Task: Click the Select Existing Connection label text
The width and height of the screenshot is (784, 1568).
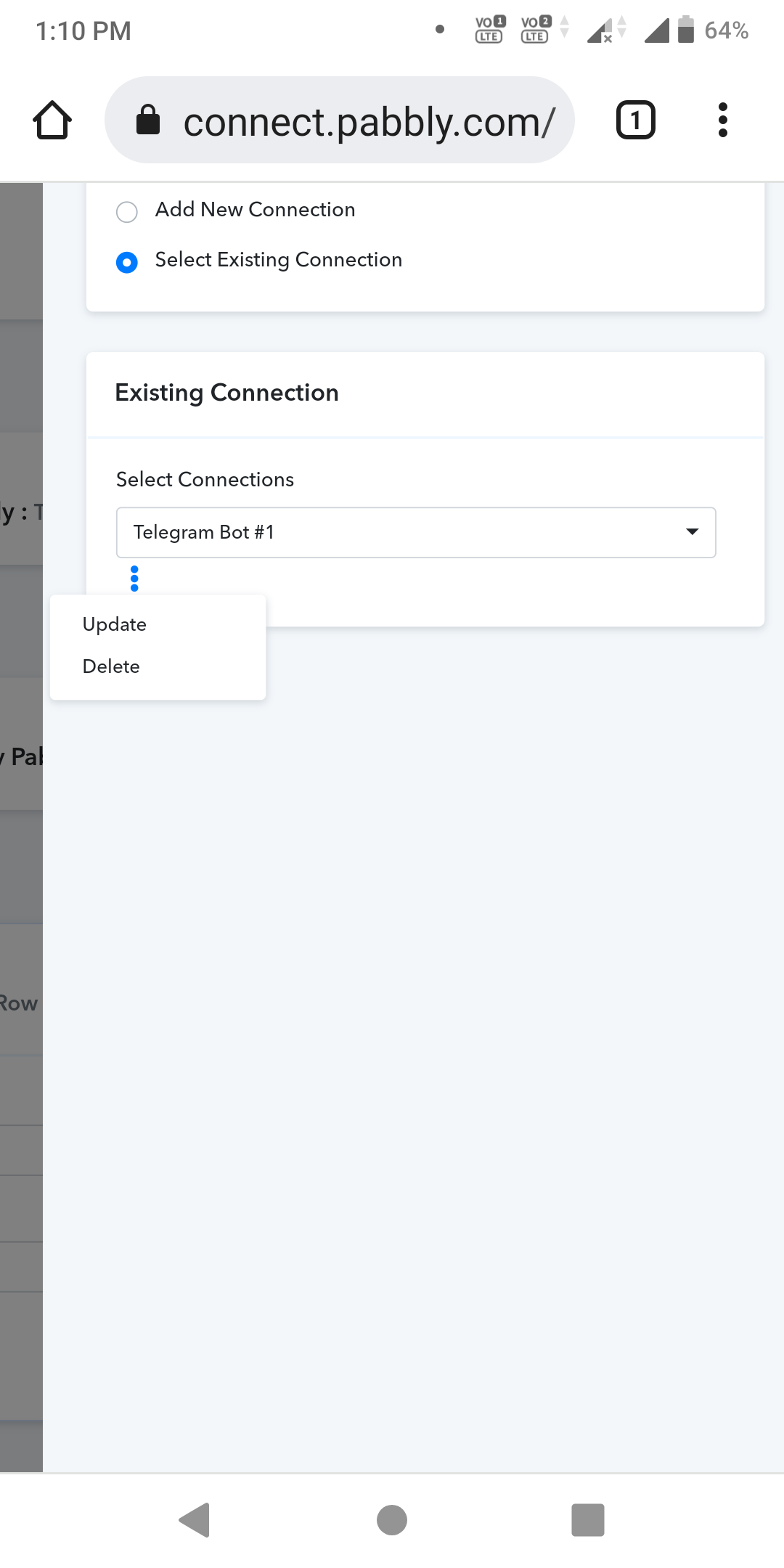Action: pos(279,260)
